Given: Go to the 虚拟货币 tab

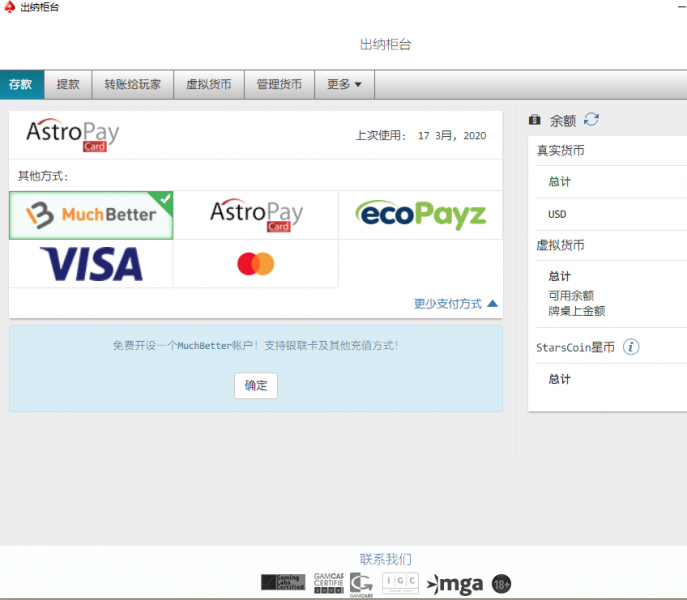Looking at the screenshot, I should pyautogui.click(x=208, y=85).
